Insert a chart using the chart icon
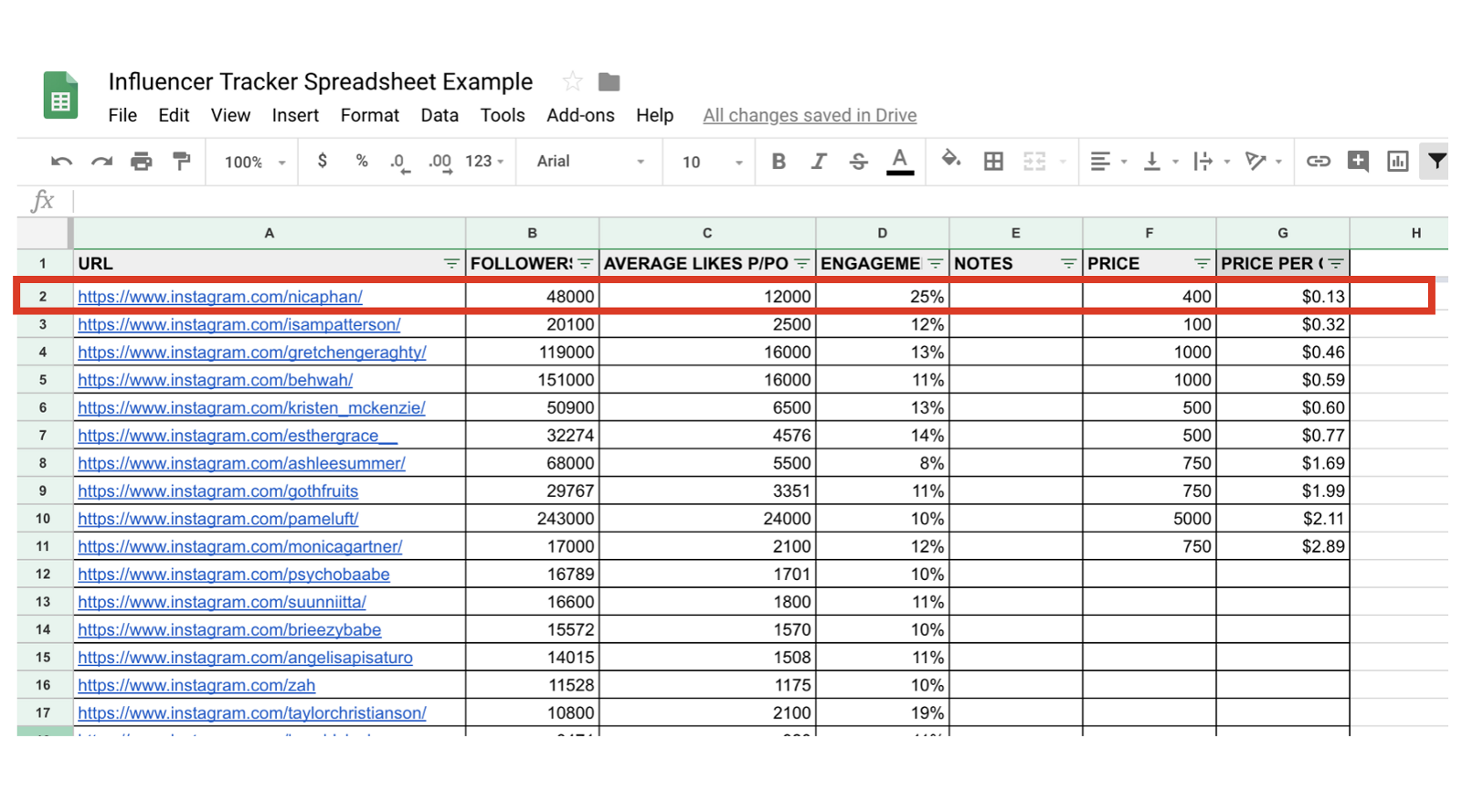 click(x=1397, y=162)
